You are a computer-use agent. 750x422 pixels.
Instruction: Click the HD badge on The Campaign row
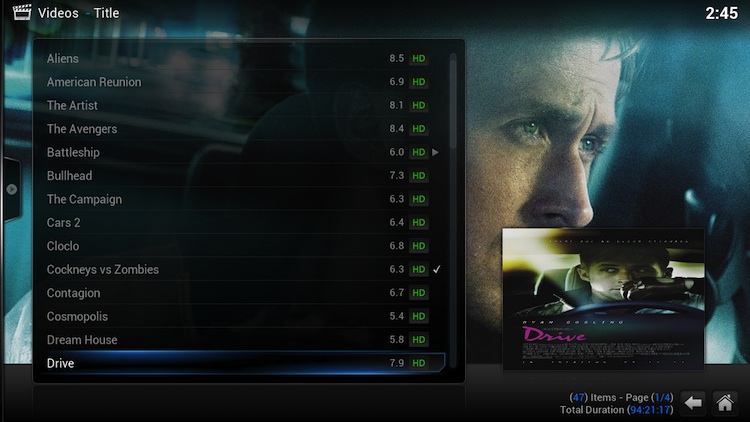[x=419, y=199]
